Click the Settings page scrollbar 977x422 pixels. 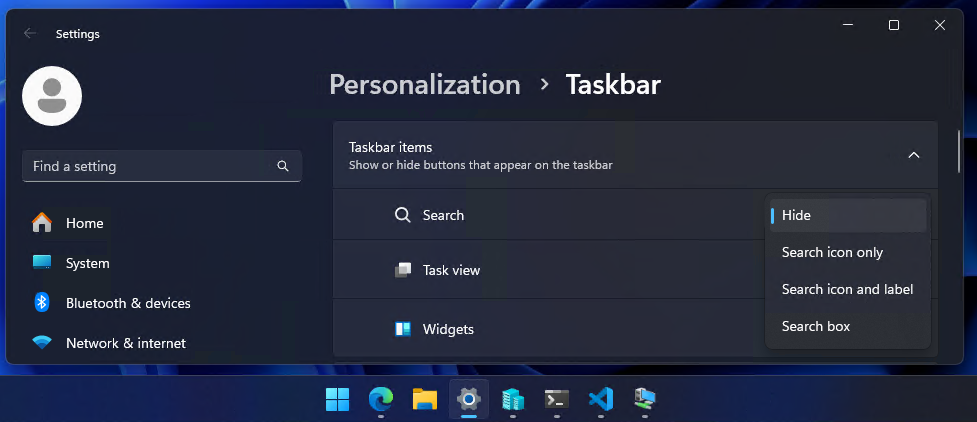959,151
